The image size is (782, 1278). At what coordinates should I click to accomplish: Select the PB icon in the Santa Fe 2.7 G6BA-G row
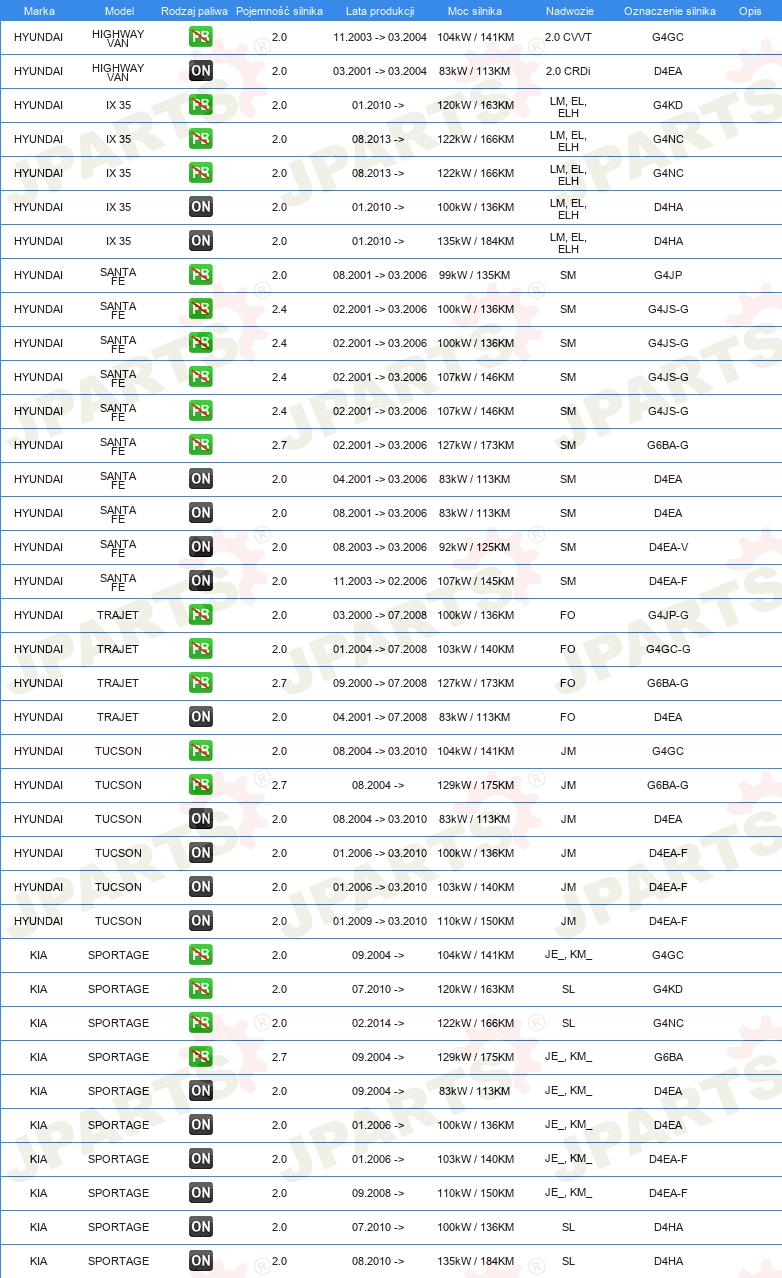(x=201, y=445)
